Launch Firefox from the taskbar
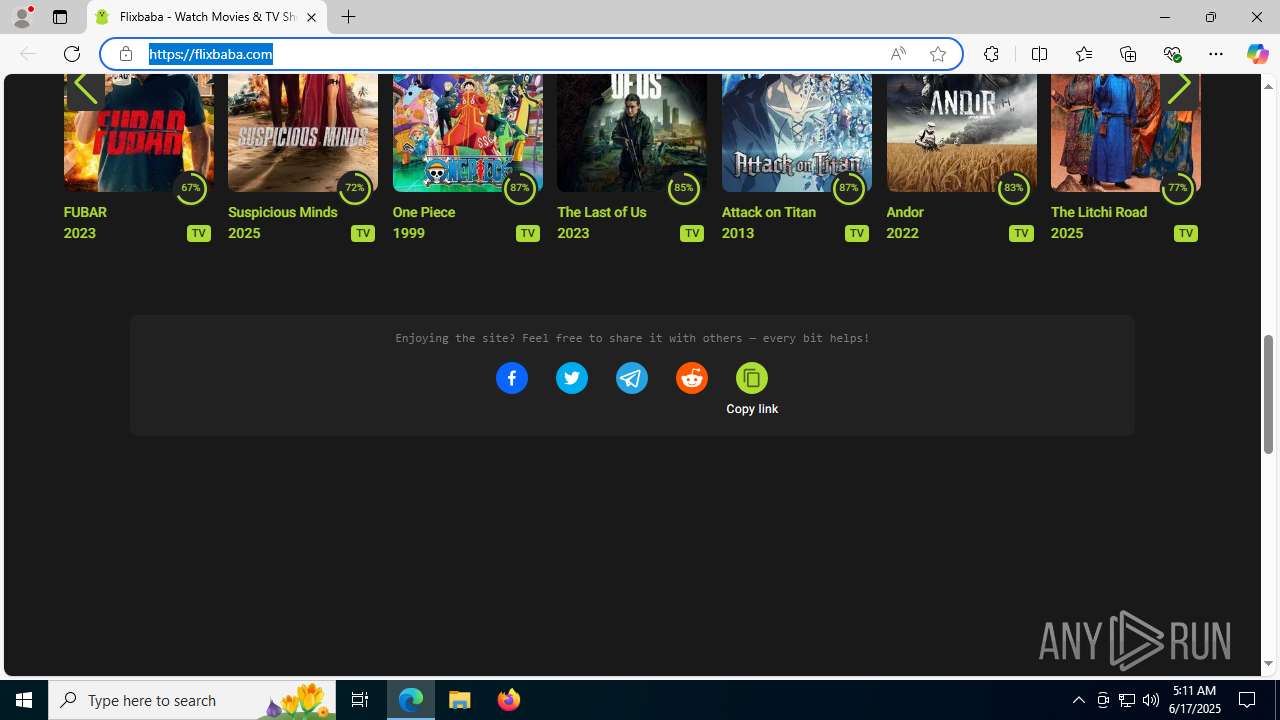Screen dimensions: 1280x720 click(x=508, y=700)
